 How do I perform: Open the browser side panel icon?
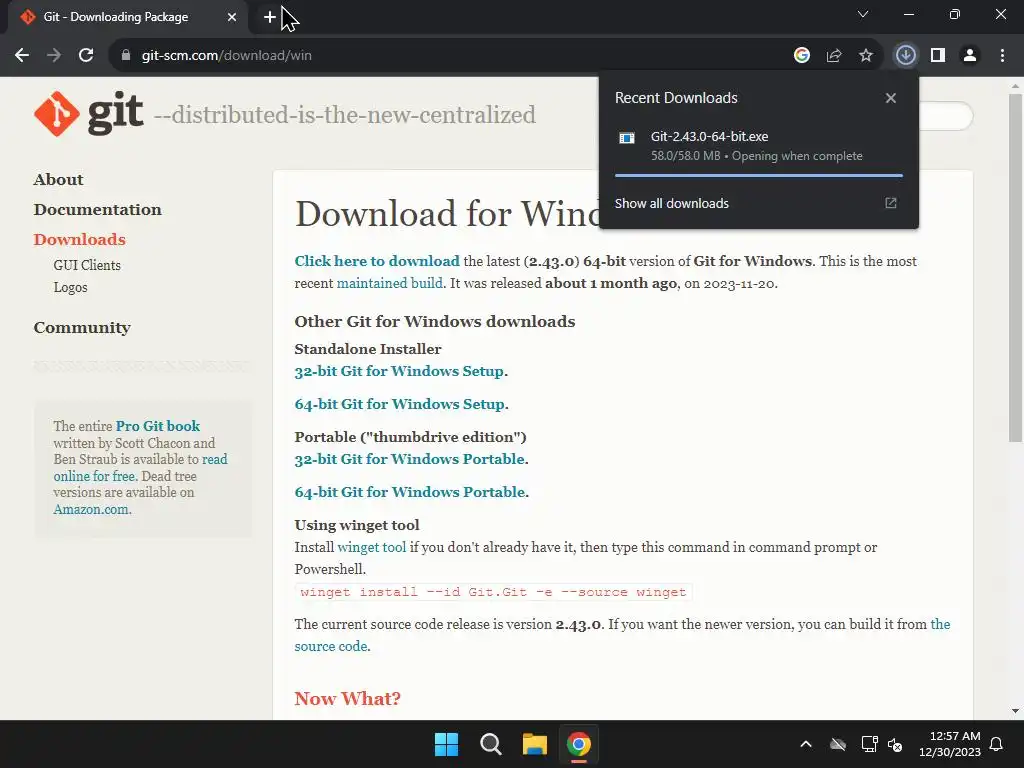click(x=938, y=56)
